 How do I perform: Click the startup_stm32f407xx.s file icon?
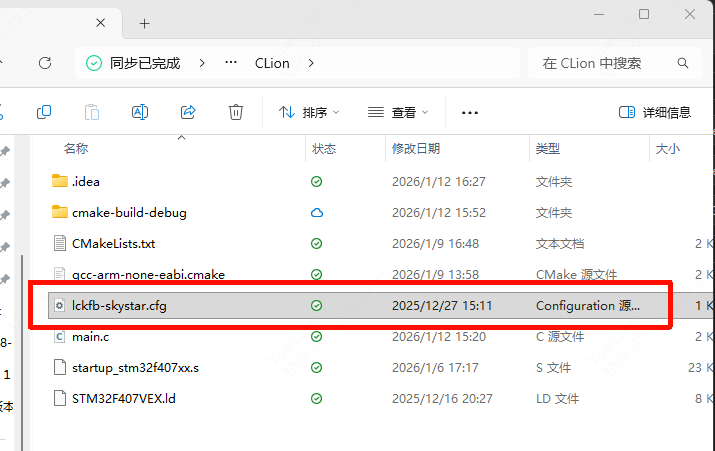click(60, 367)
